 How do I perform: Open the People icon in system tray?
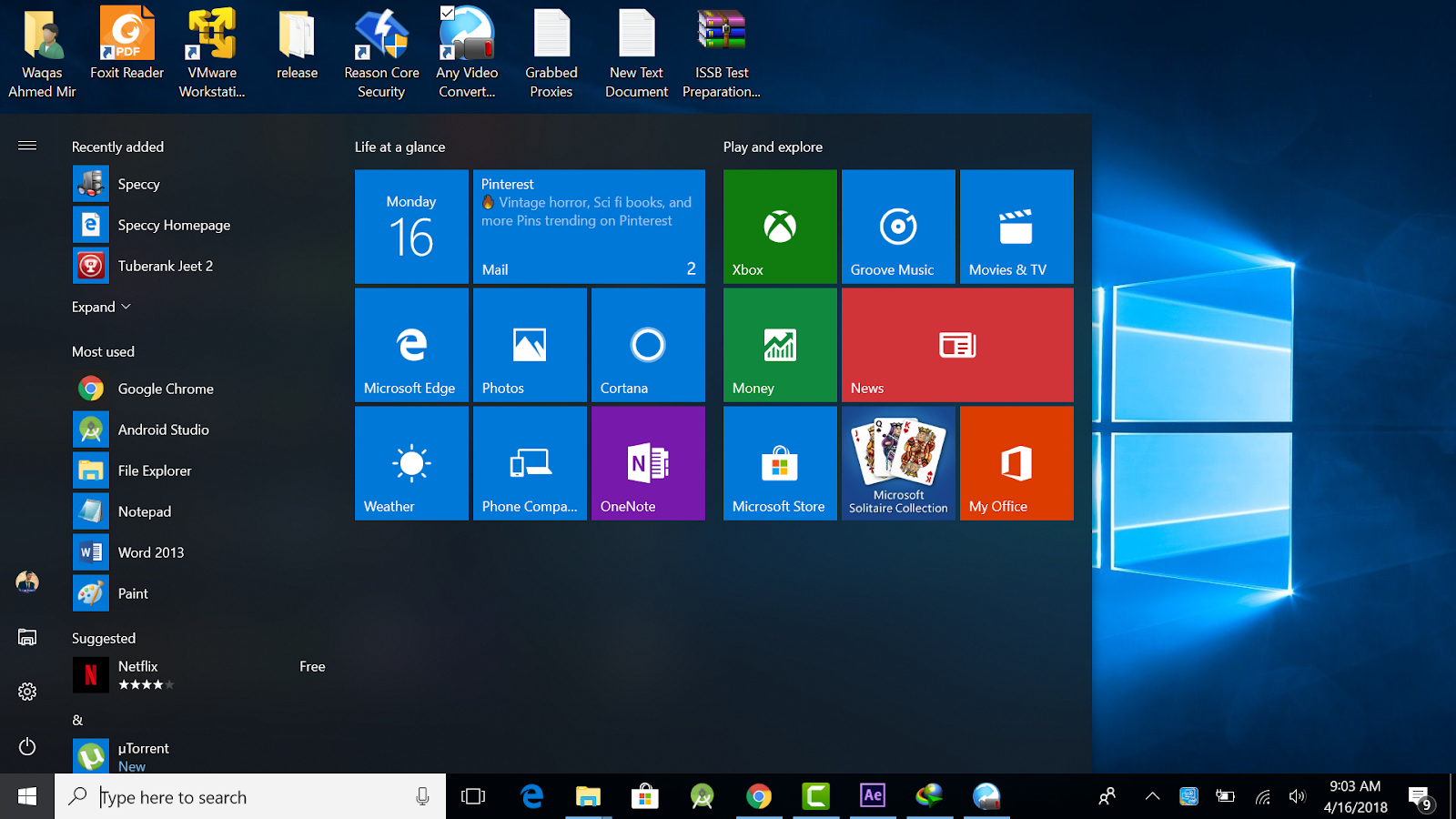pos(1107,796)
